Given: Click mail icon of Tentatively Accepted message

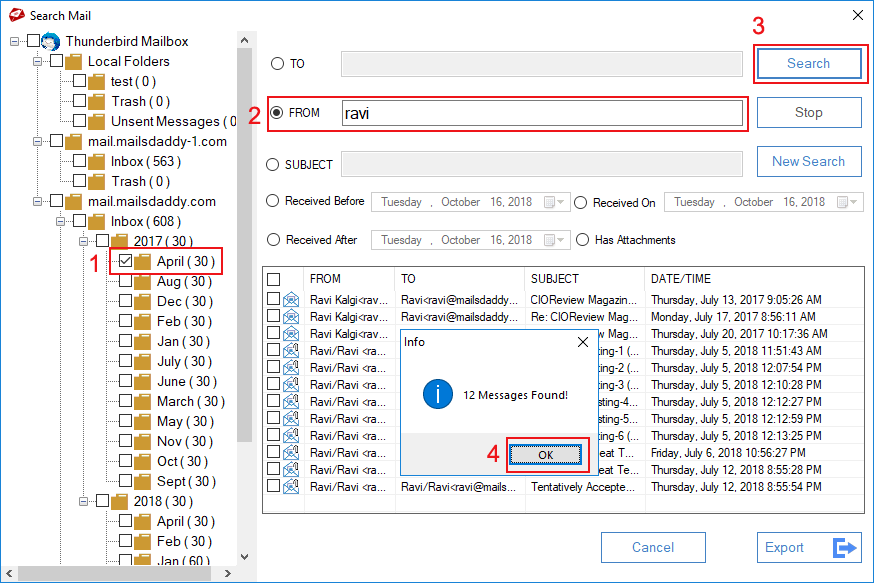Looking at the screenshot, I should (291, 487).
